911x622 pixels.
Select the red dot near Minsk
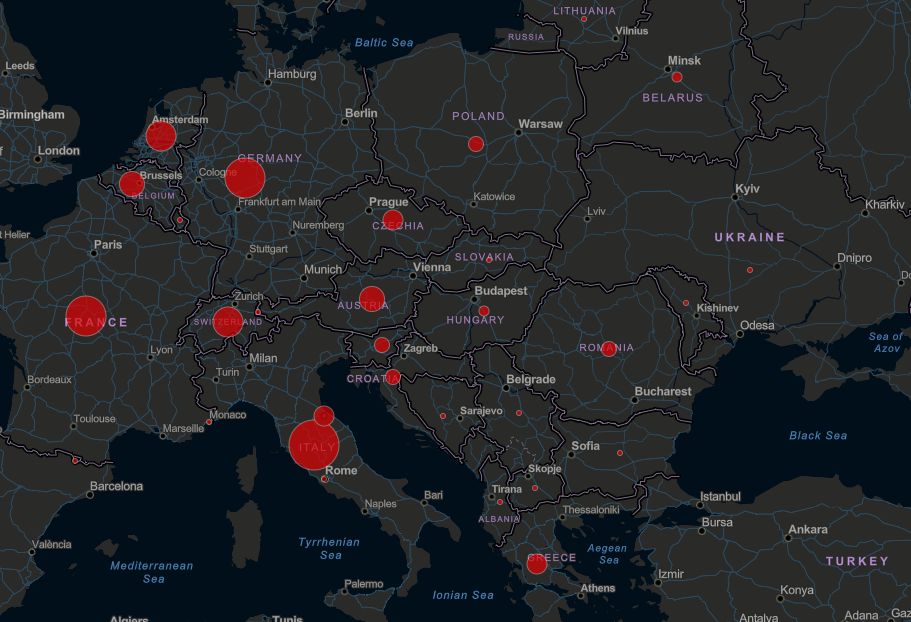(x=677, y=77)
